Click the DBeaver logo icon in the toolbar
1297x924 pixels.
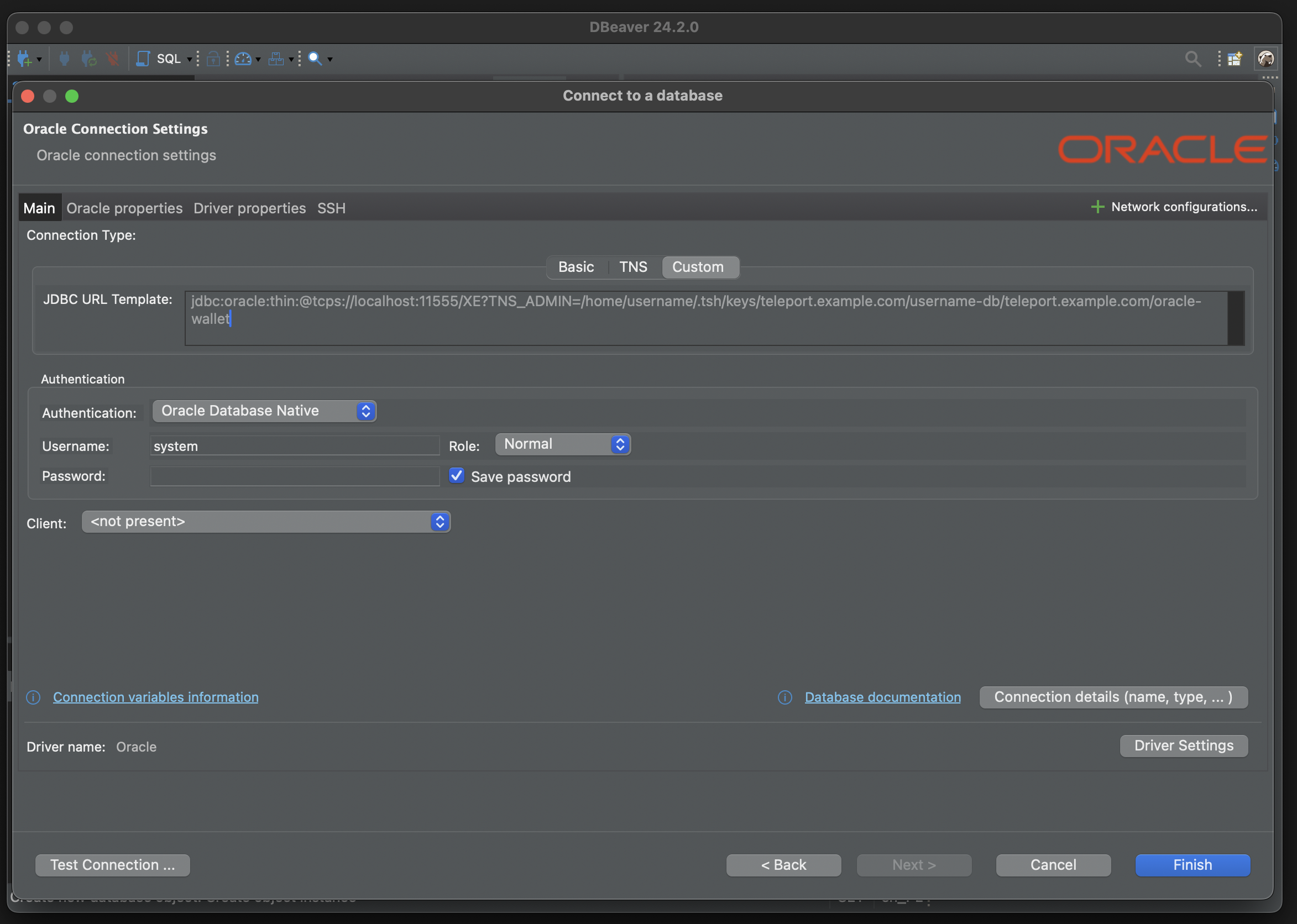click(x=1265, y=57)
